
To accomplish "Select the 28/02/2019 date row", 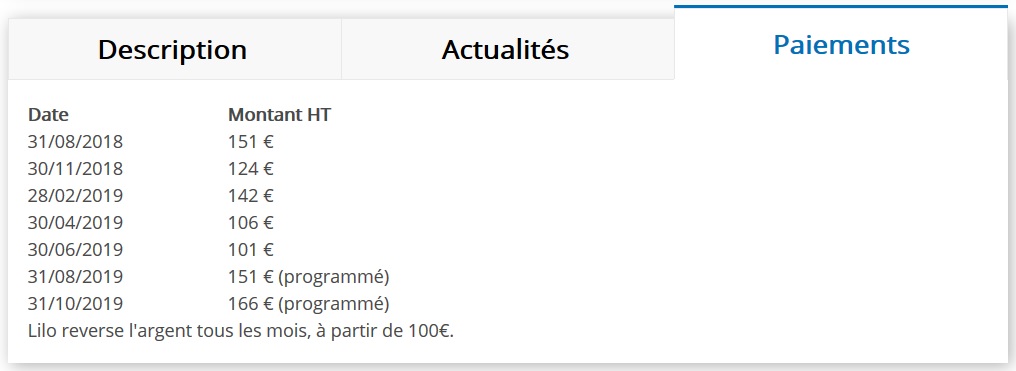I will tap(75, 196).
